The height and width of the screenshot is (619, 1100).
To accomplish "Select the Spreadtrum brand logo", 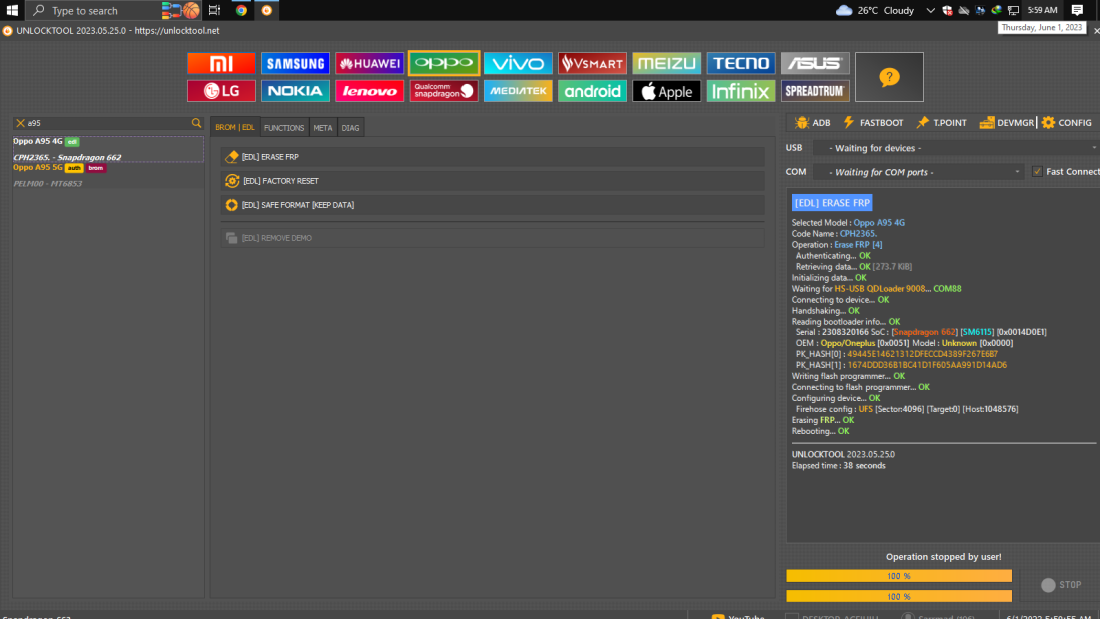I will click(815, 91).
